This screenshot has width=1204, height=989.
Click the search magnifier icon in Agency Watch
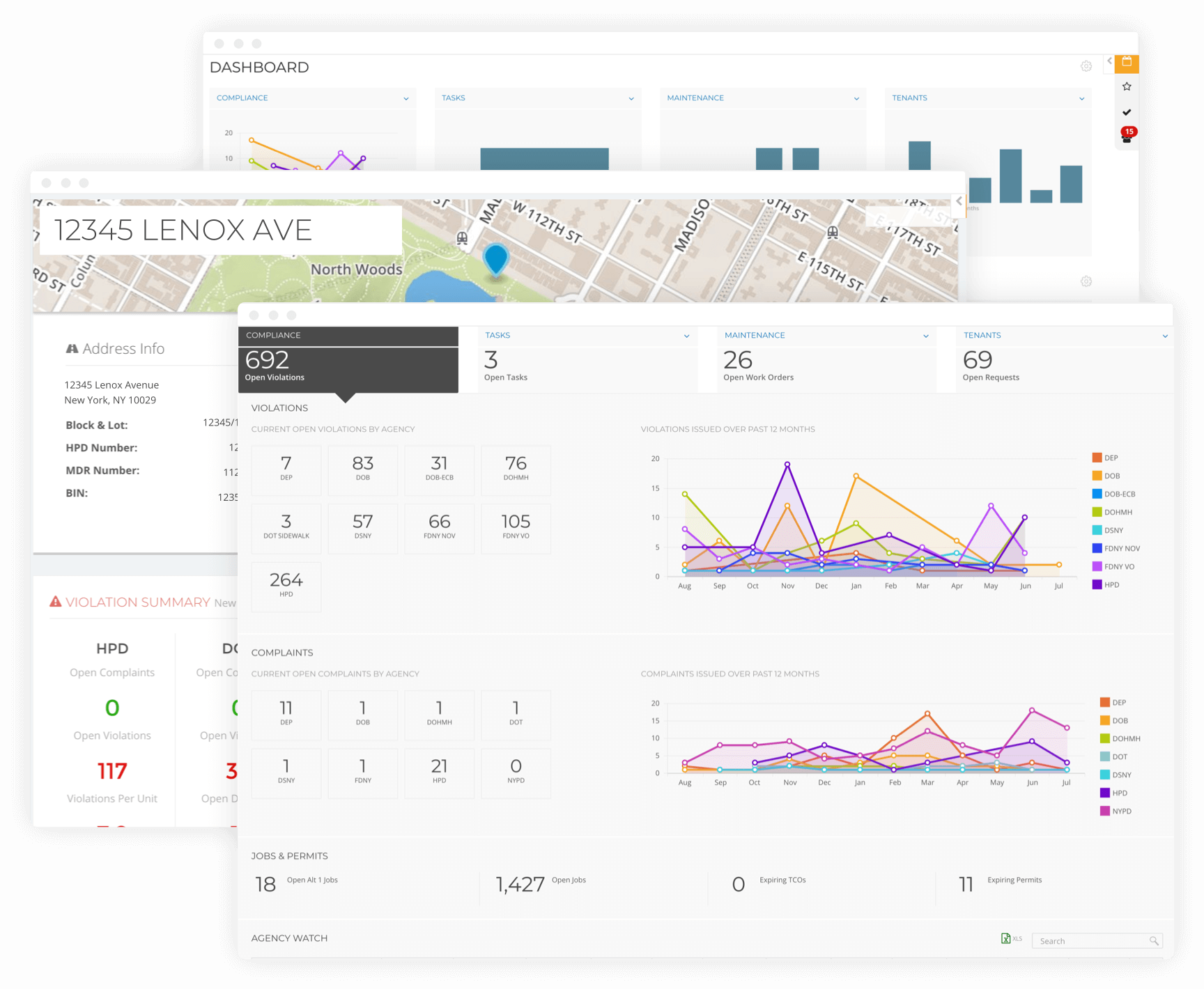point(1154,941)
